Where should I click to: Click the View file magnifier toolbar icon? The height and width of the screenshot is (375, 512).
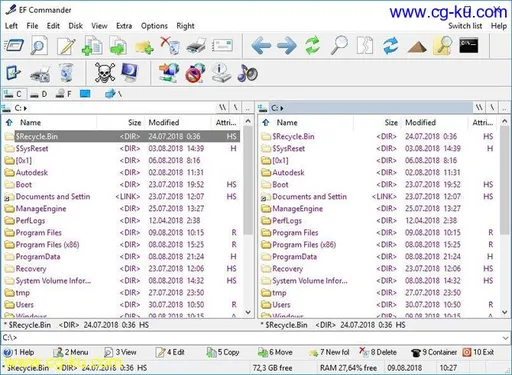(x=39, y=46)
